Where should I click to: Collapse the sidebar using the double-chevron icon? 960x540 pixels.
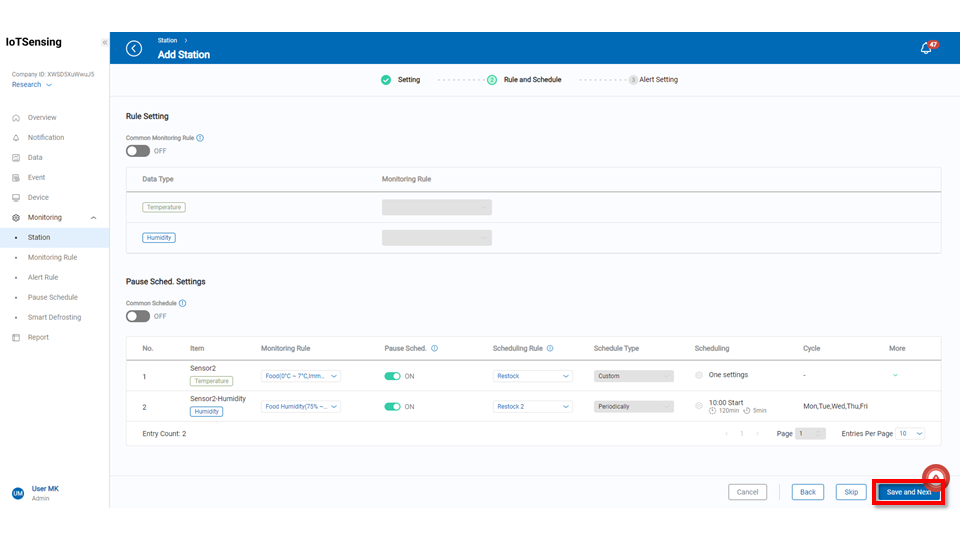click(105, 43)
